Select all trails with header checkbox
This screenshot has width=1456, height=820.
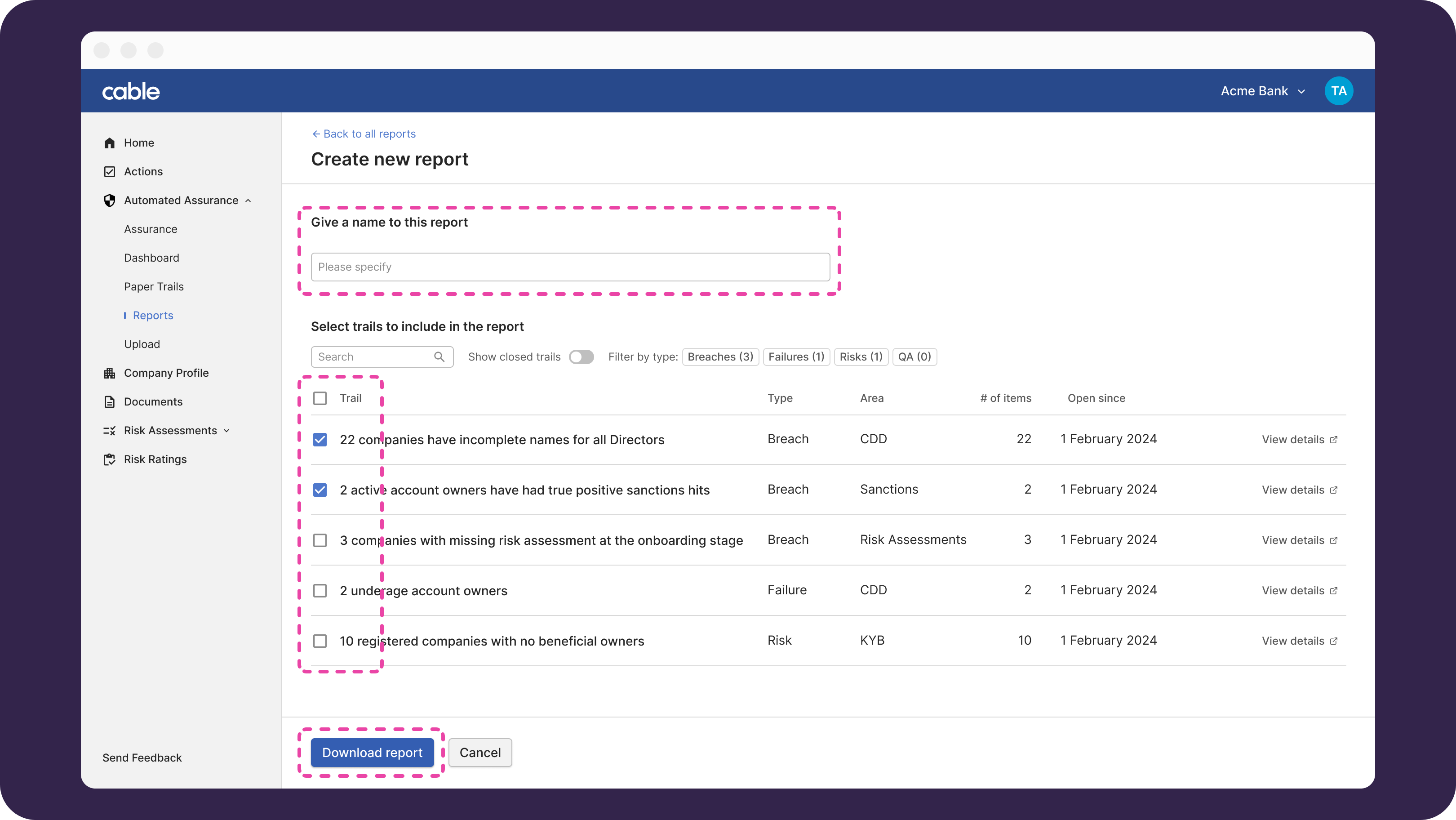point(320,398)
